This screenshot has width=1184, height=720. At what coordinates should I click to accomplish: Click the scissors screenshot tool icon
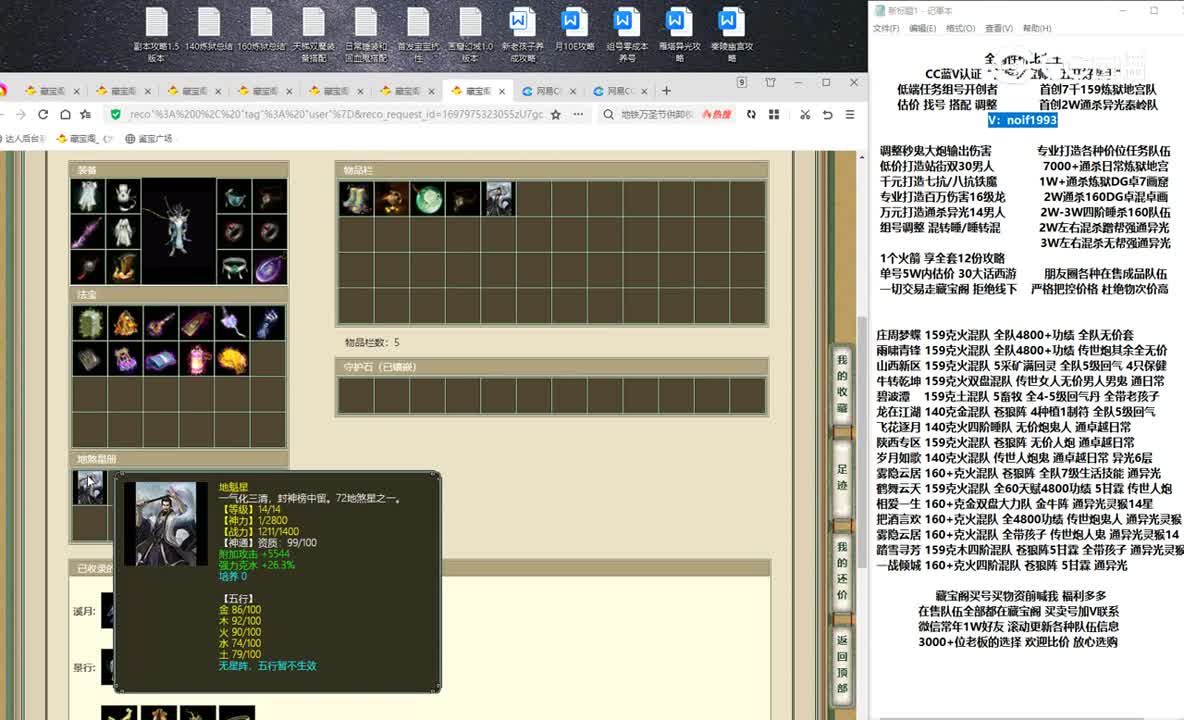pos(805,115)
